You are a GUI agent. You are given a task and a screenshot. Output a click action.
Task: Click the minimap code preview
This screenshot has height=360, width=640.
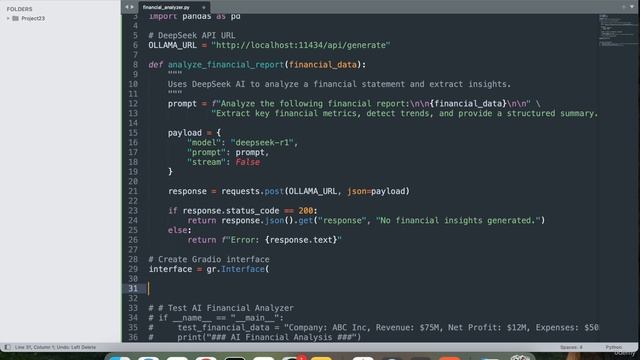click(x=617, y=31)
